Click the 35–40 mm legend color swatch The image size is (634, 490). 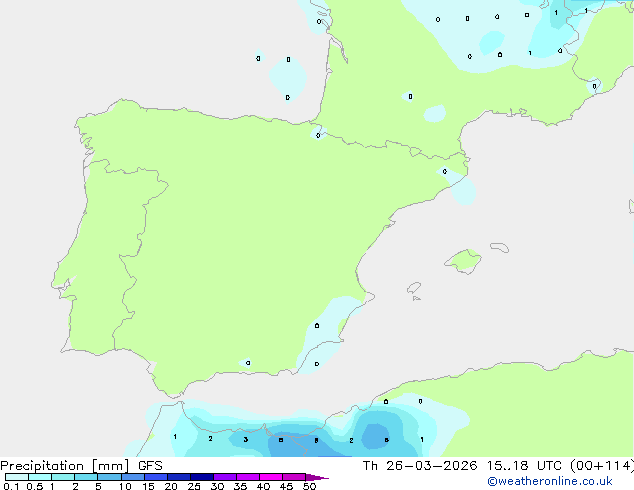point(248,477)
